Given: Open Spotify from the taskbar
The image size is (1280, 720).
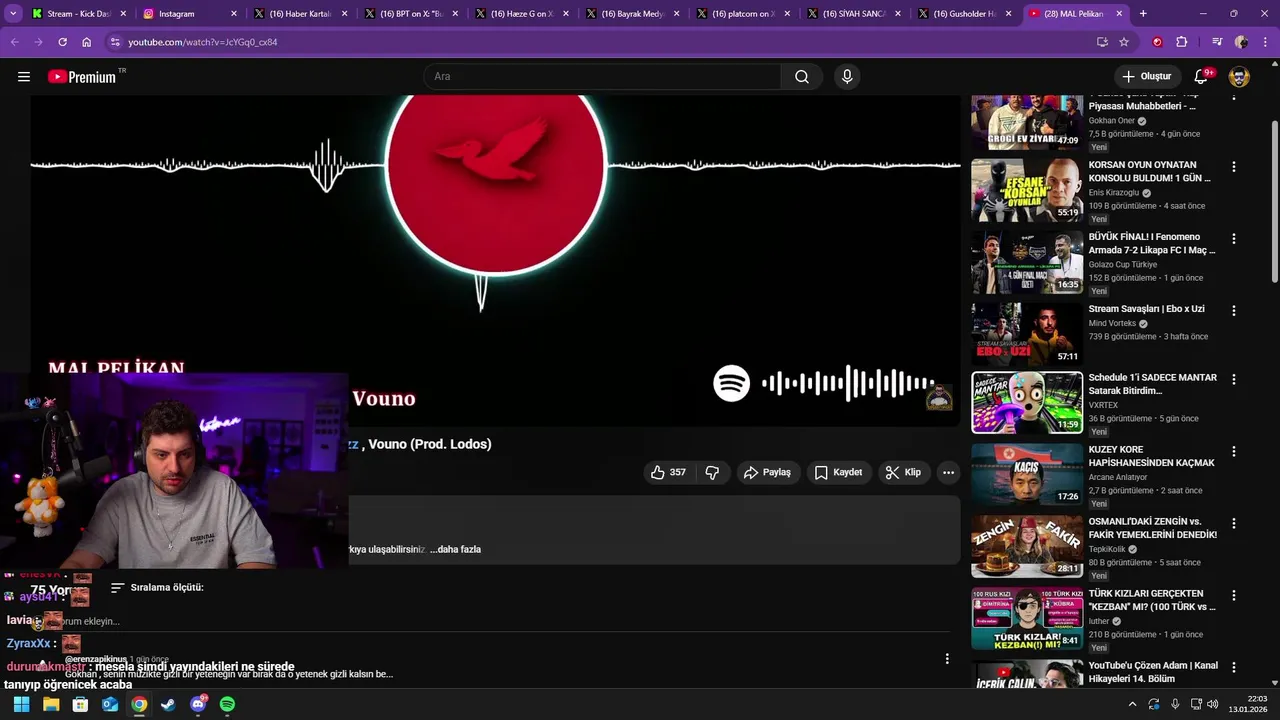Looking at the screenshot, I should click(227, 704).
